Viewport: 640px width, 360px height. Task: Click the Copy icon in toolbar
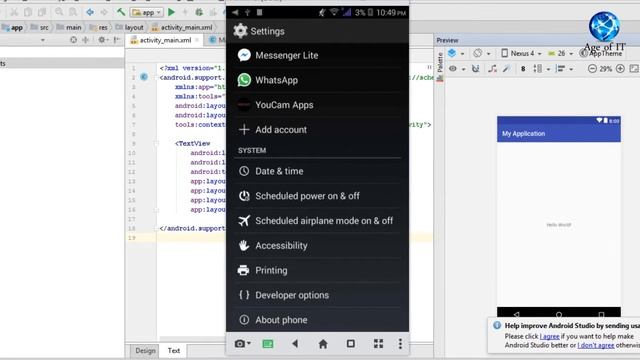pyautogui.click(x=28, y=12)
